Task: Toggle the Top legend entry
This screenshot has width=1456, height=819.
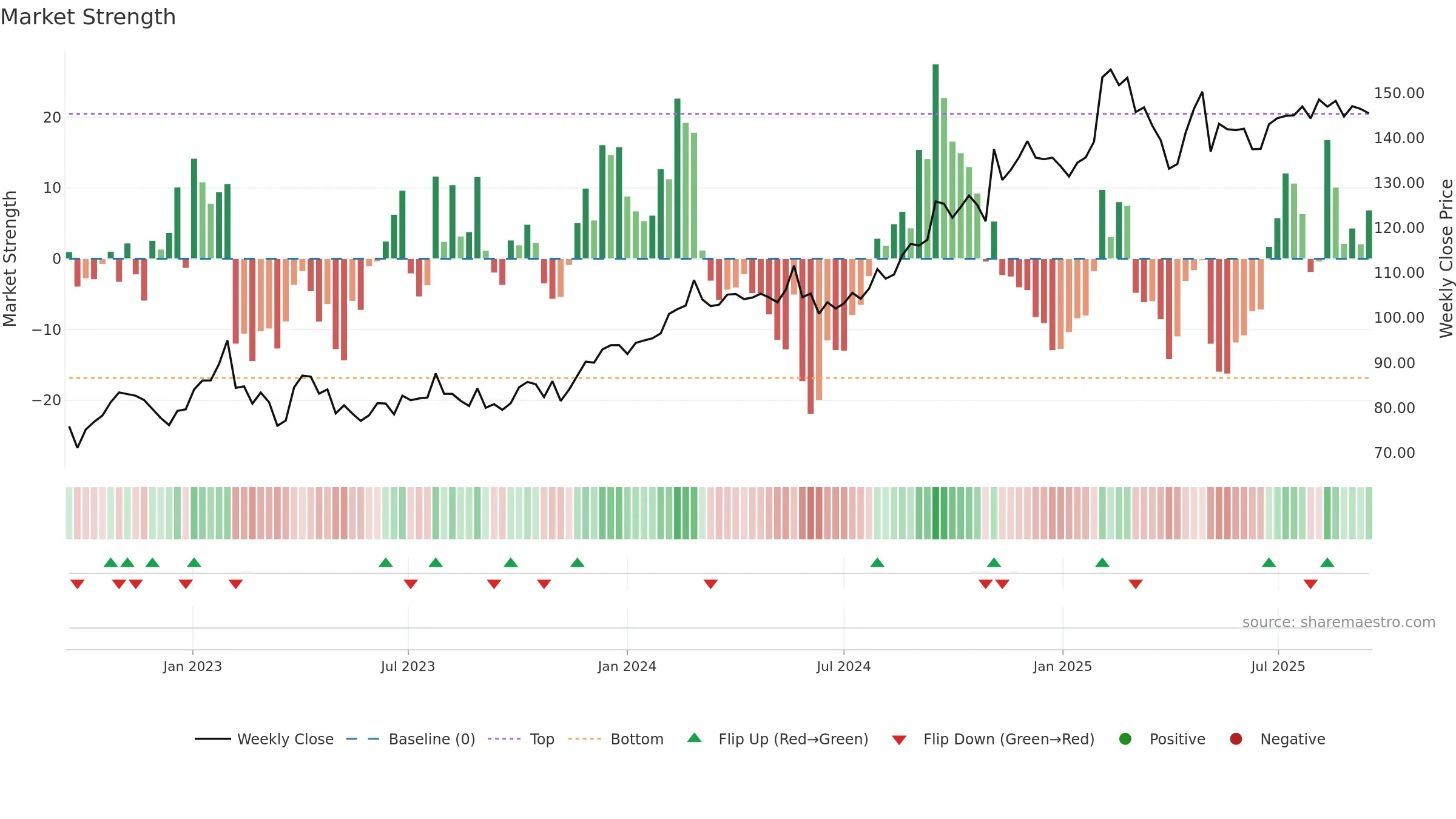Action: [521, 739]
